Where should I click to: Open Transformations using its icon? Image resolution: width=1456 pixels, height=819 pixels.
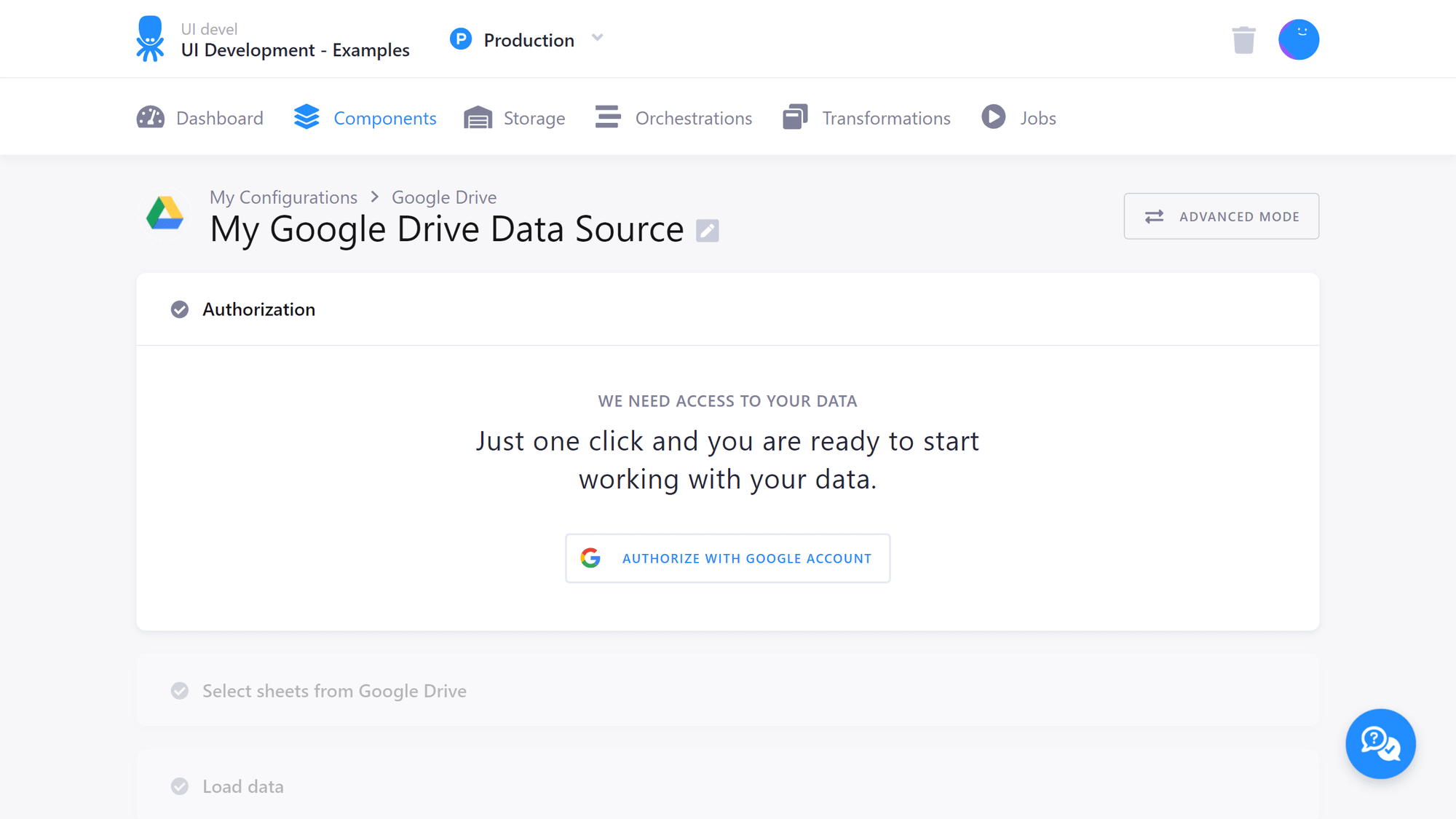tap(796, 116)
